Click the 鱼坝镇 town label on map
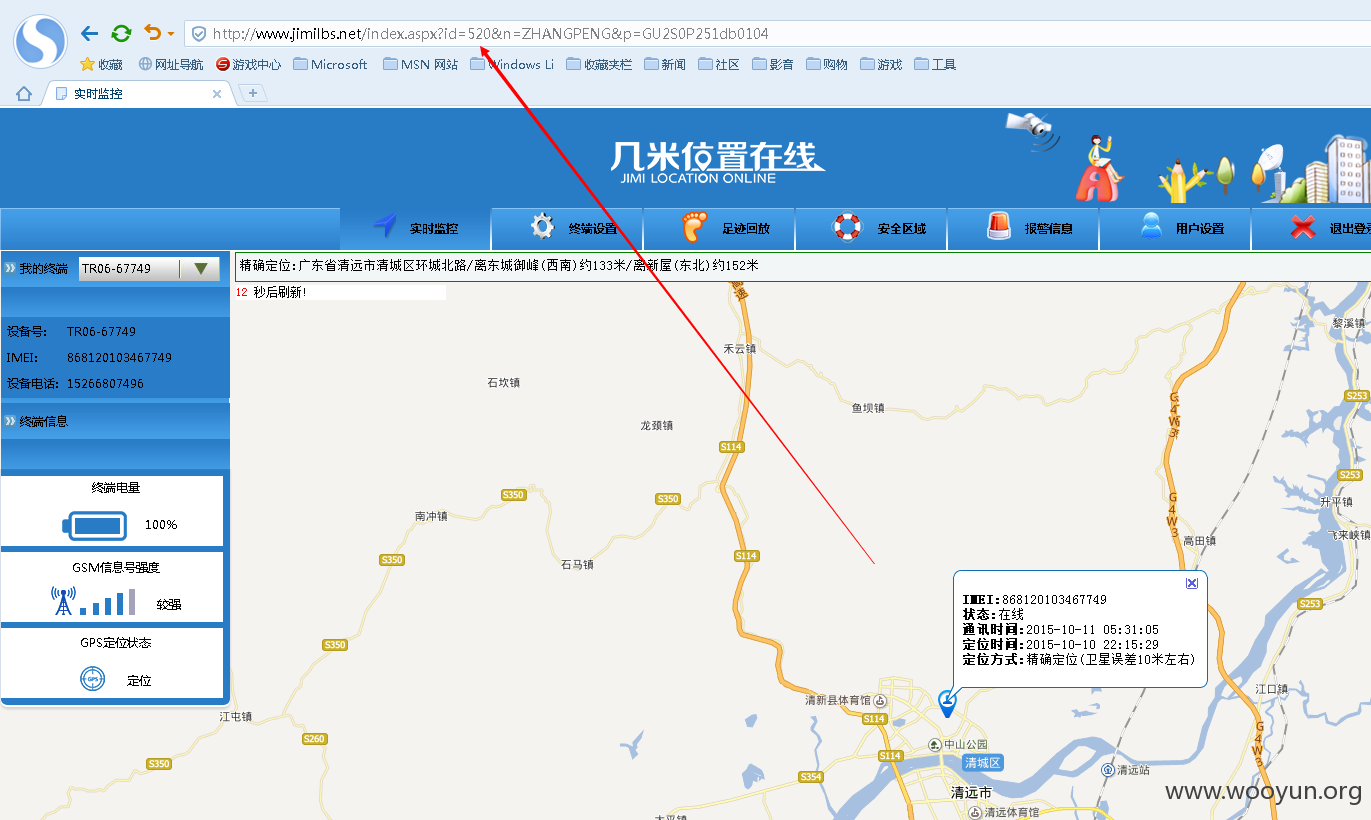Screen dimensions: 1371x820 (x=868, y=408)
